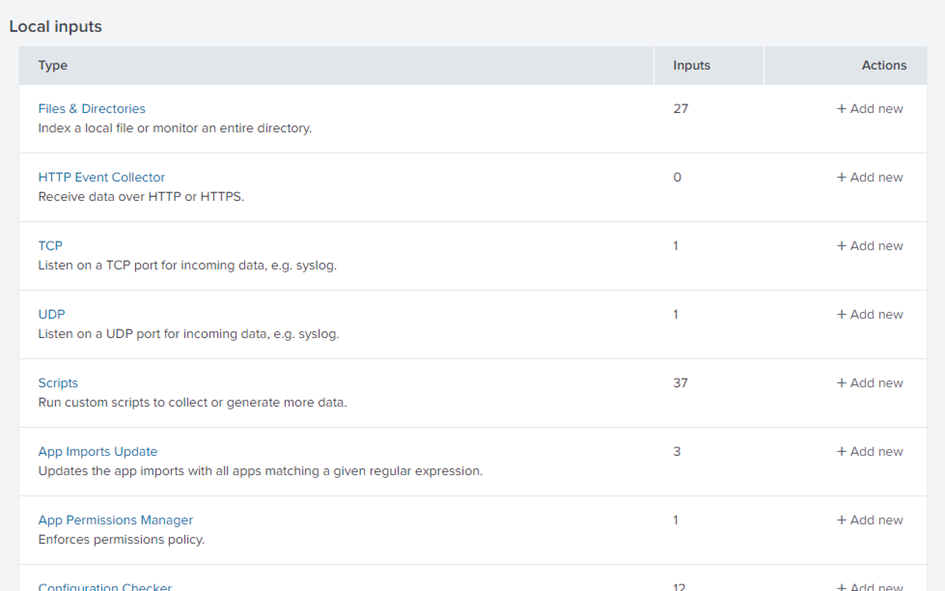Add new App Imports Update input
The image size is (945, 591).
(870, 452)
